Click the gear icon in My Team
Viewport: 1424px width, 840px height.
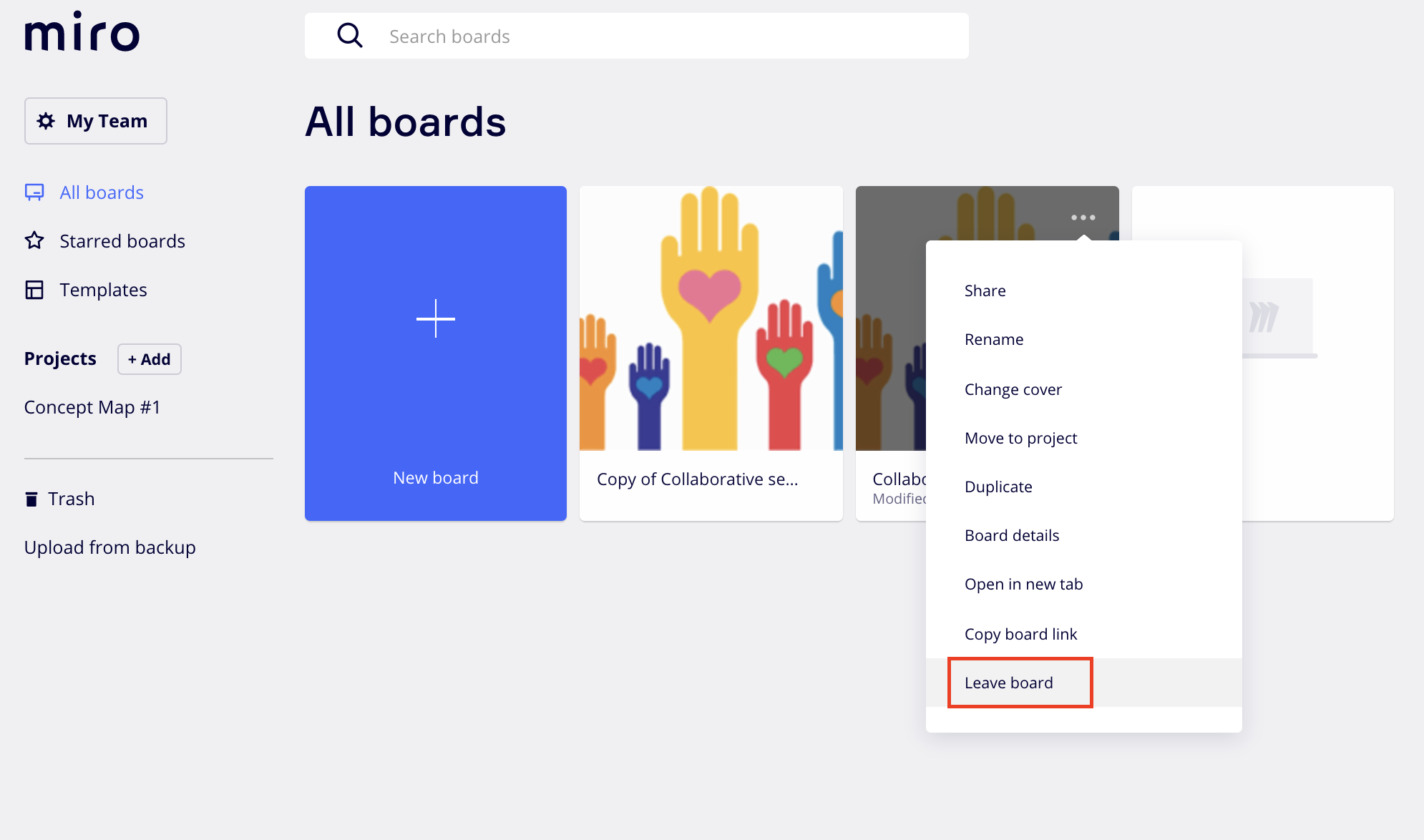(46, 121)
